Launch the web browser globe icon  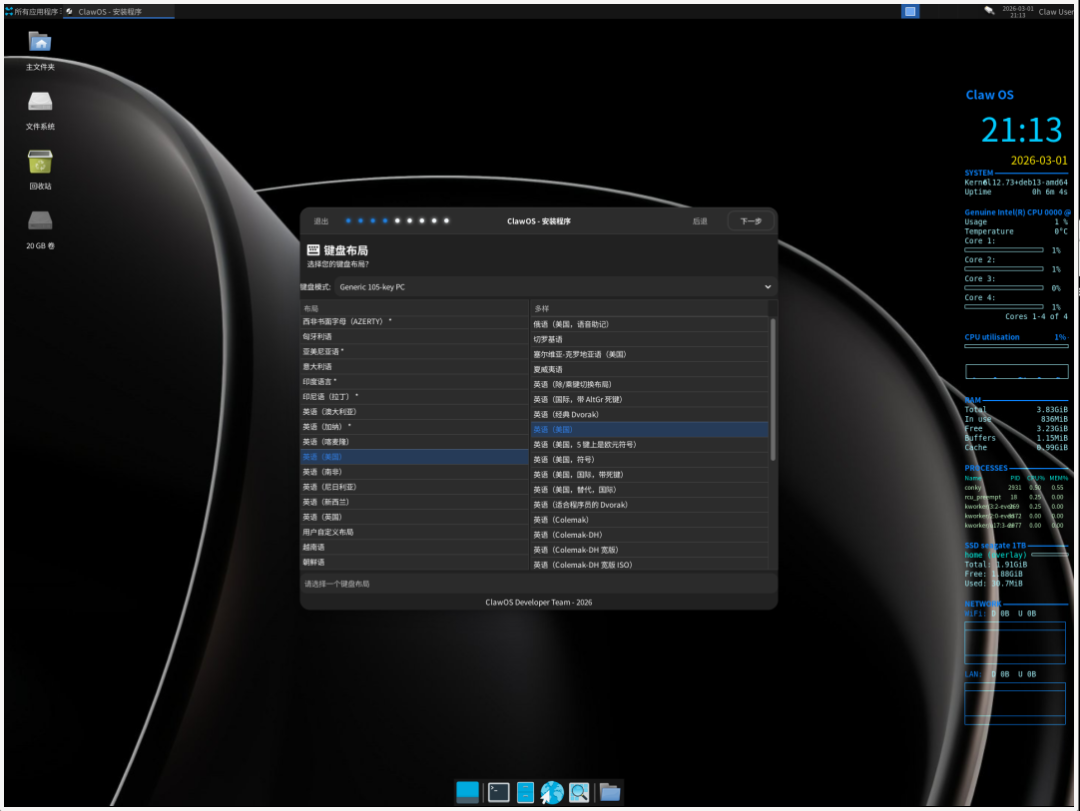[x=552, y=792]
